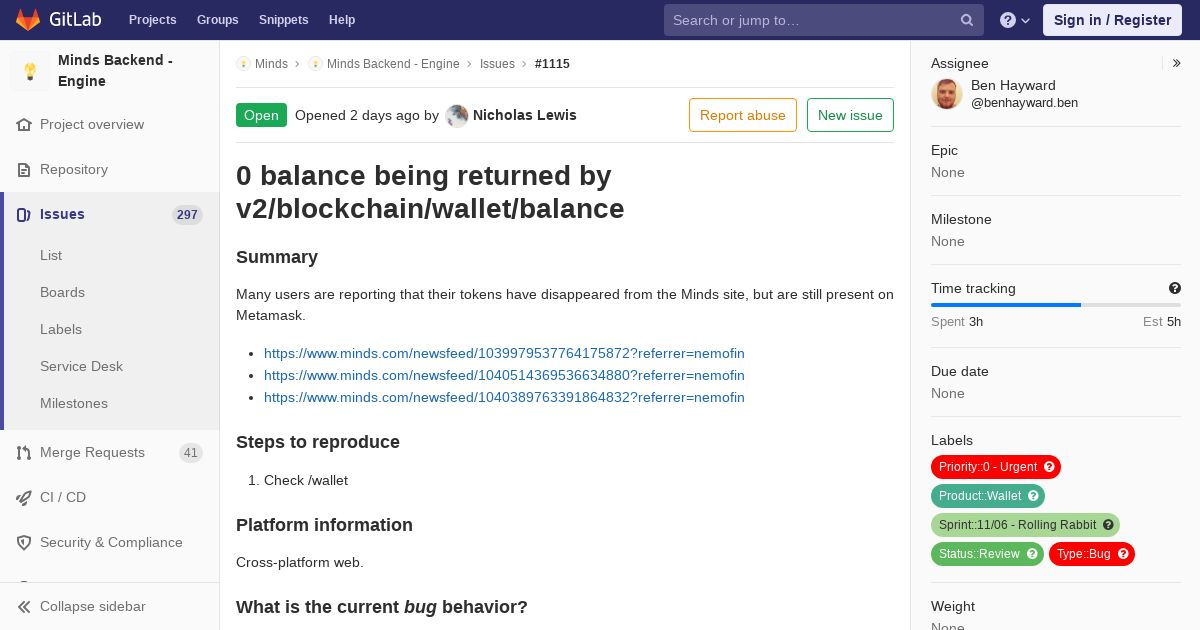Click the GitLab fox logo
1200x630 pixels.
[28, 19]
